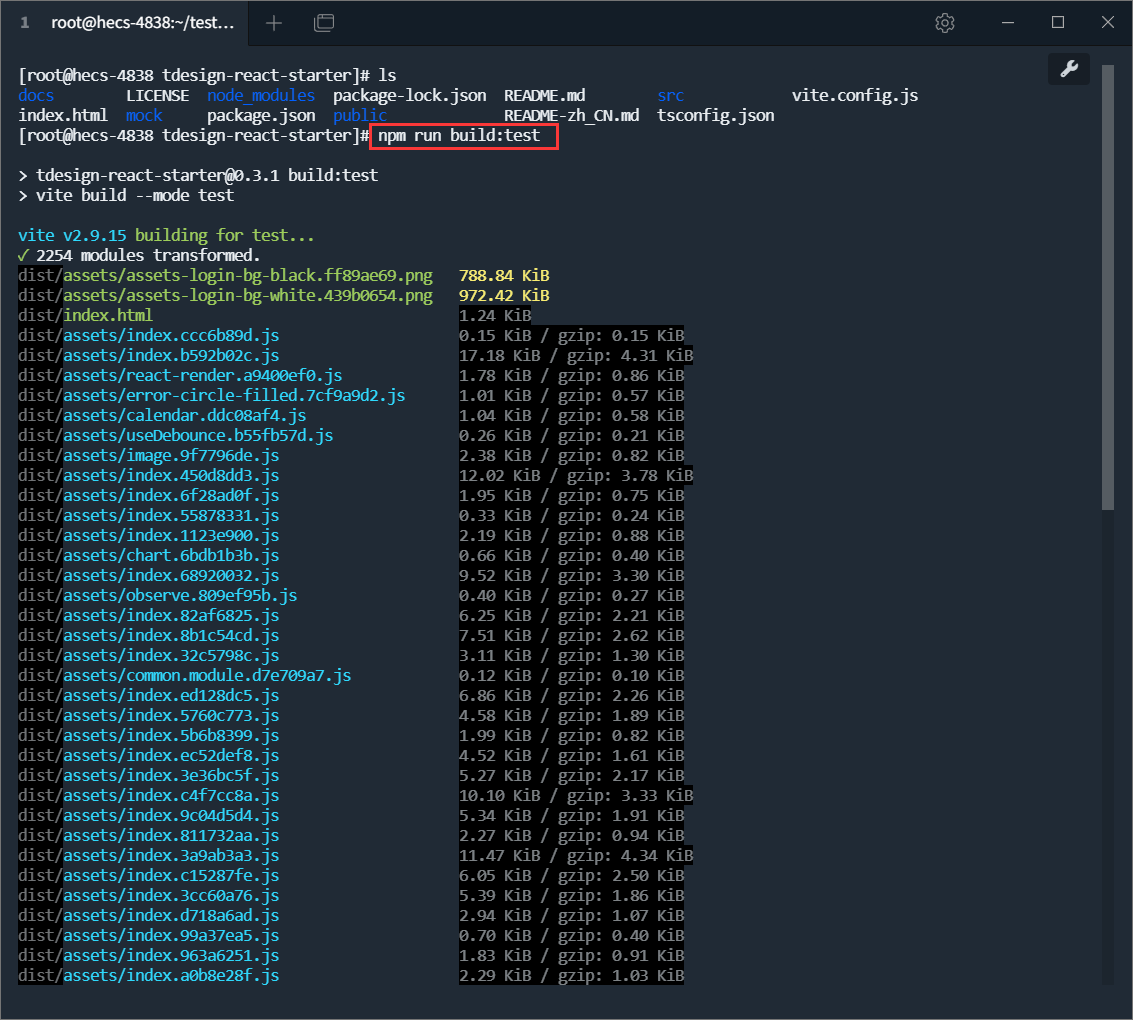Click '17.18 KiB / gzip: 4.31 KiB' value
The image size is (1133, 1020).
click(x=576, y=355)
